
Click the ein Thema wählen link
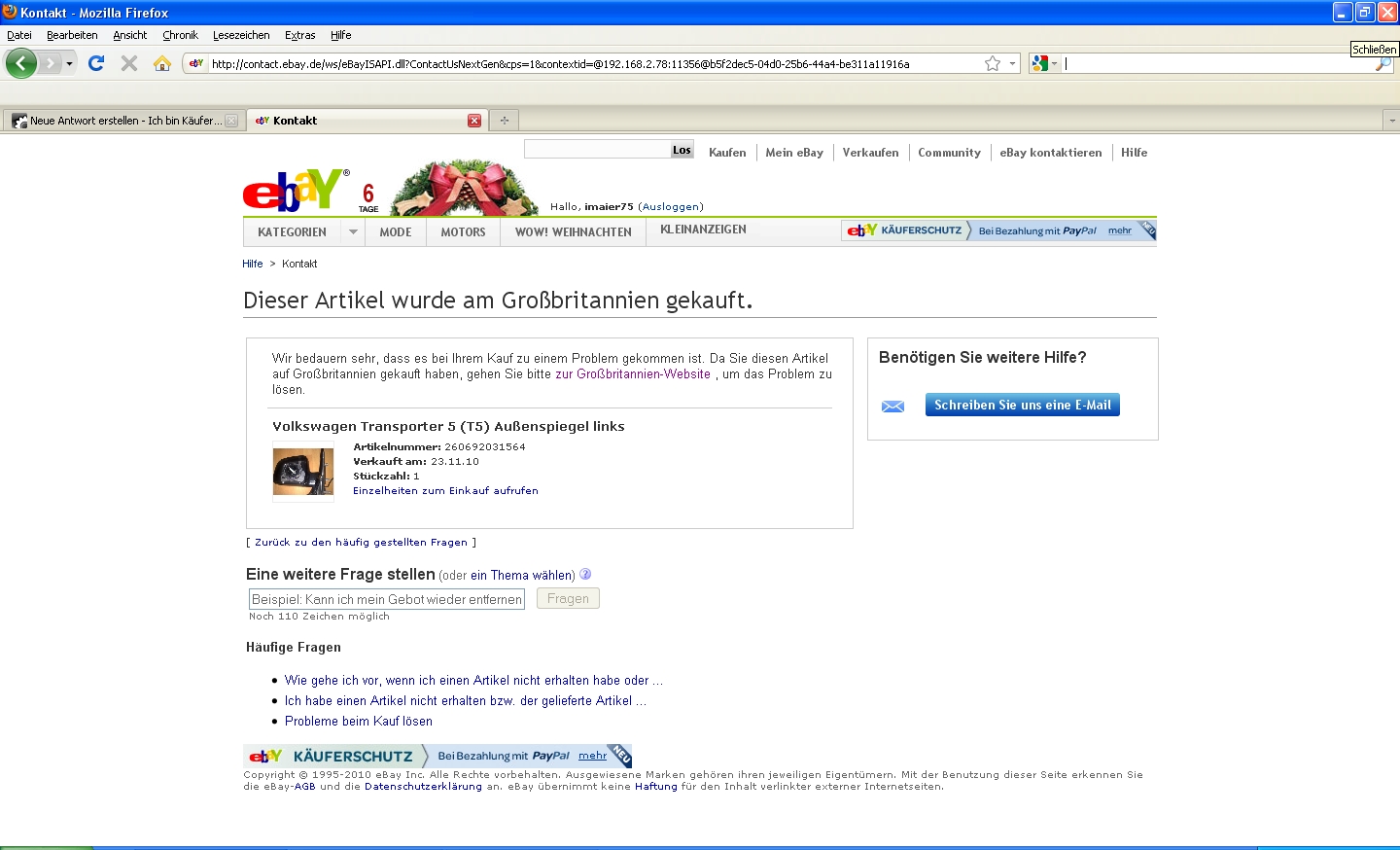523,575
